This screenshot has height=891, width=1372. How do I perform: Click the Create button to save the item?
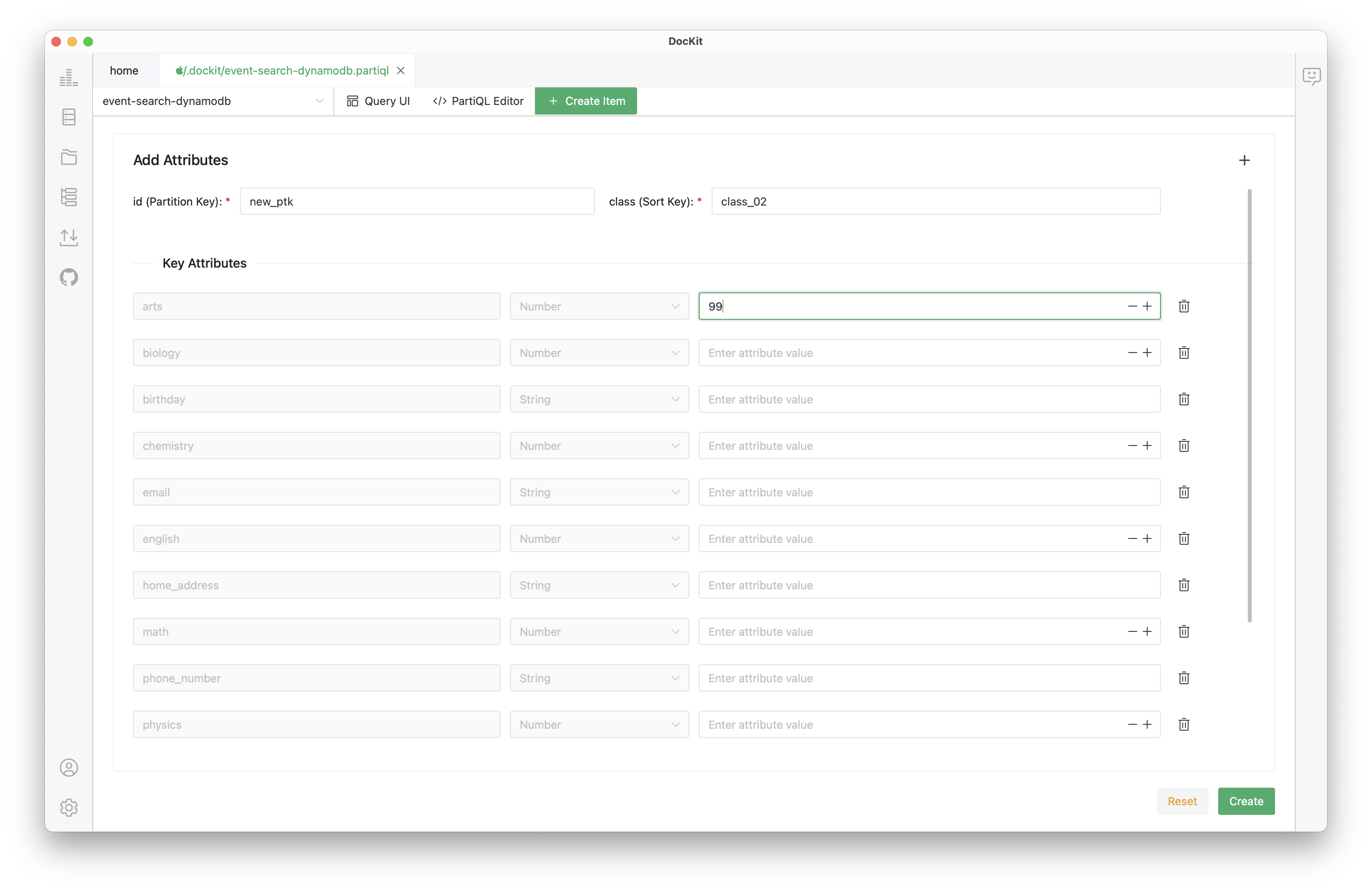(1246, 801)
